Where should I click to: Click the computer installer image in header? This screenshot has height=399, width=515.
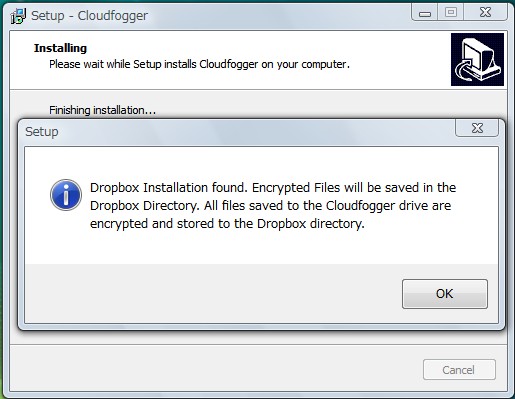pos(477,59)
